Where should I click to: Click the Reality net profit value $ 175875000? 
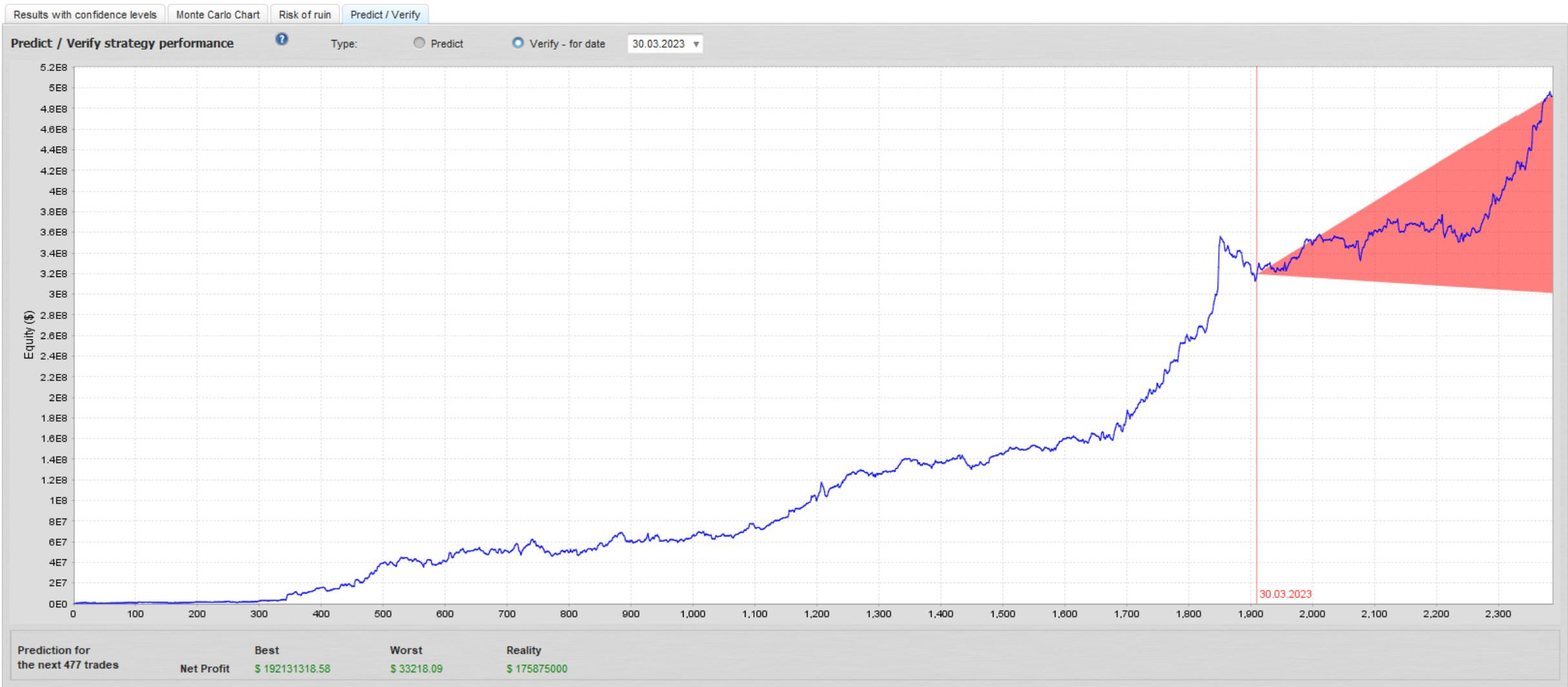tap(536, 669)
